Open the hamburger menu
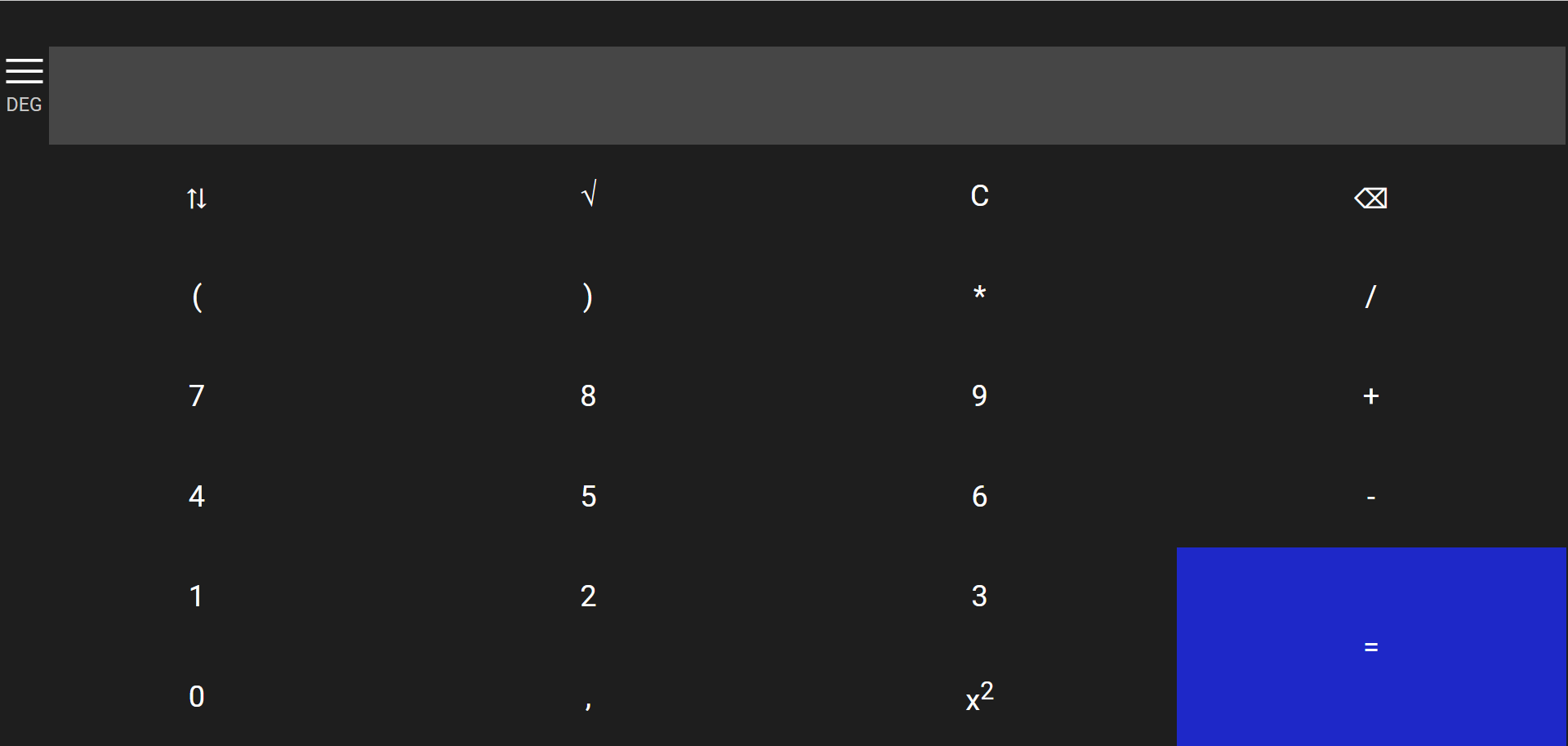This screenshot has width=1568, height=746. pyautogui.click(x=24, y=71)
